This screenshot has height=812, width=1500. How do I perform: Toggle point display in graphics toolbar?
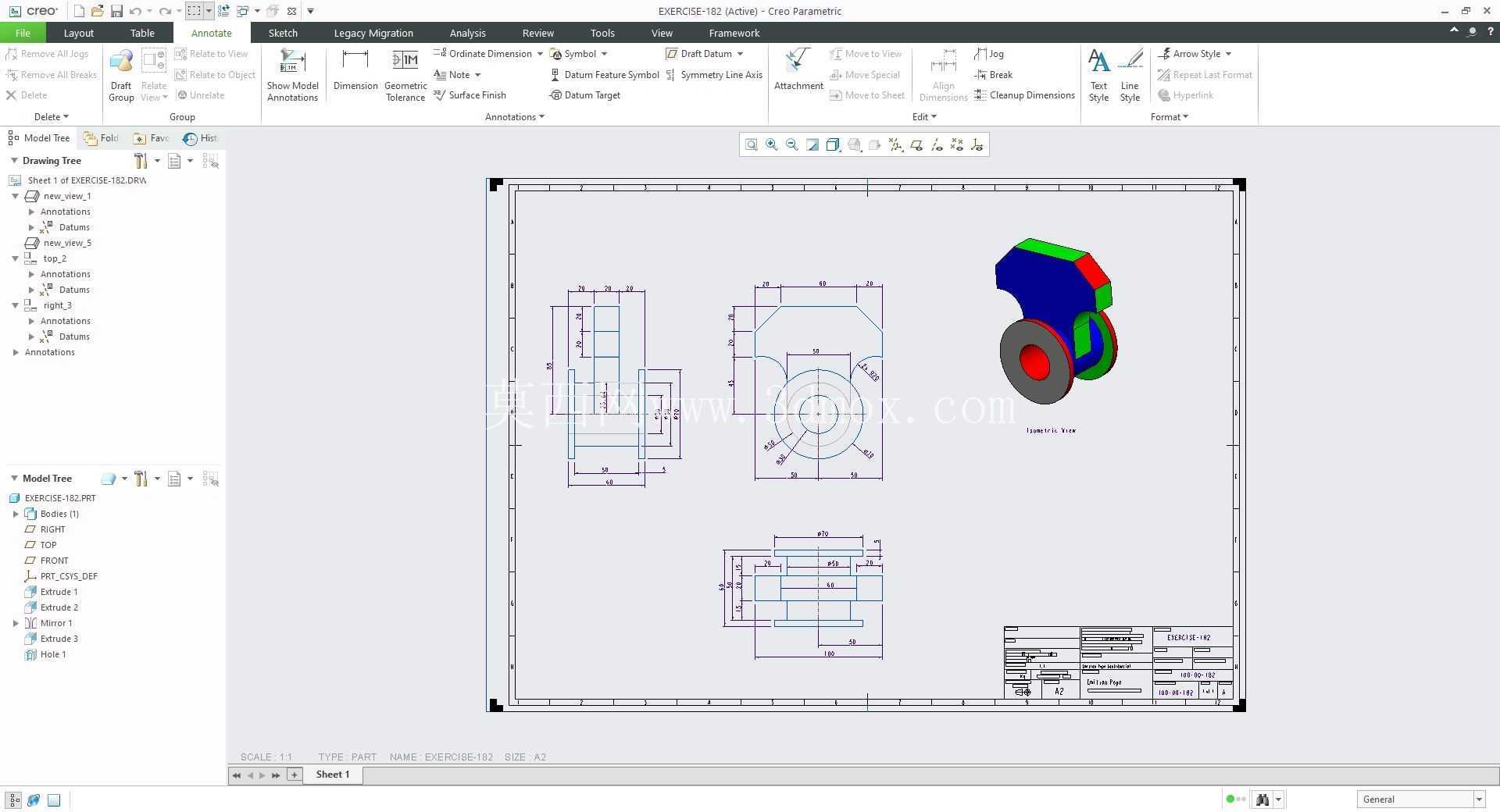956,144
